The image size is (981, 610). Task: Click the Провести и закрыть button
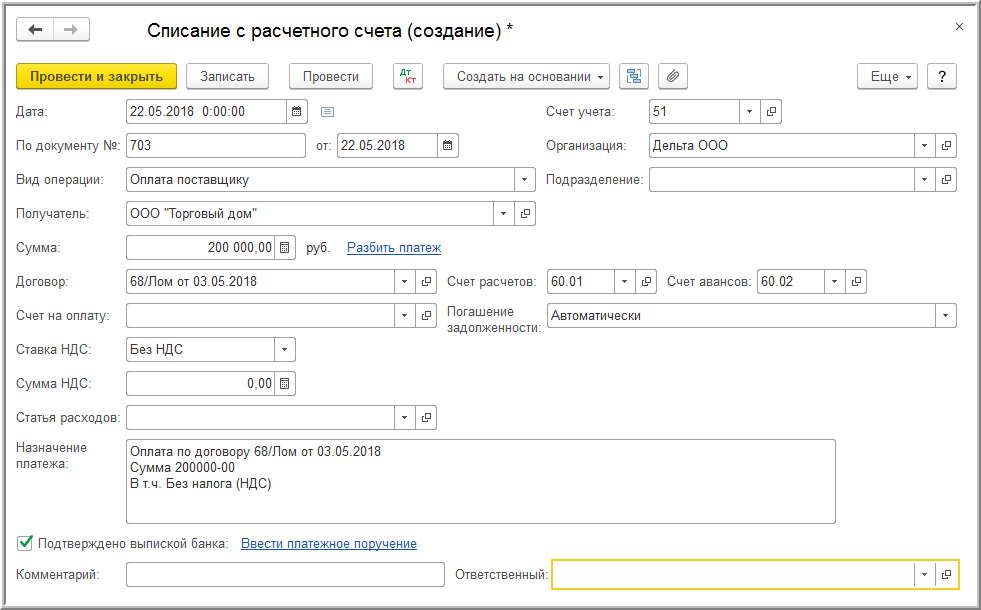pyautogui.click(x=96, y=76)
